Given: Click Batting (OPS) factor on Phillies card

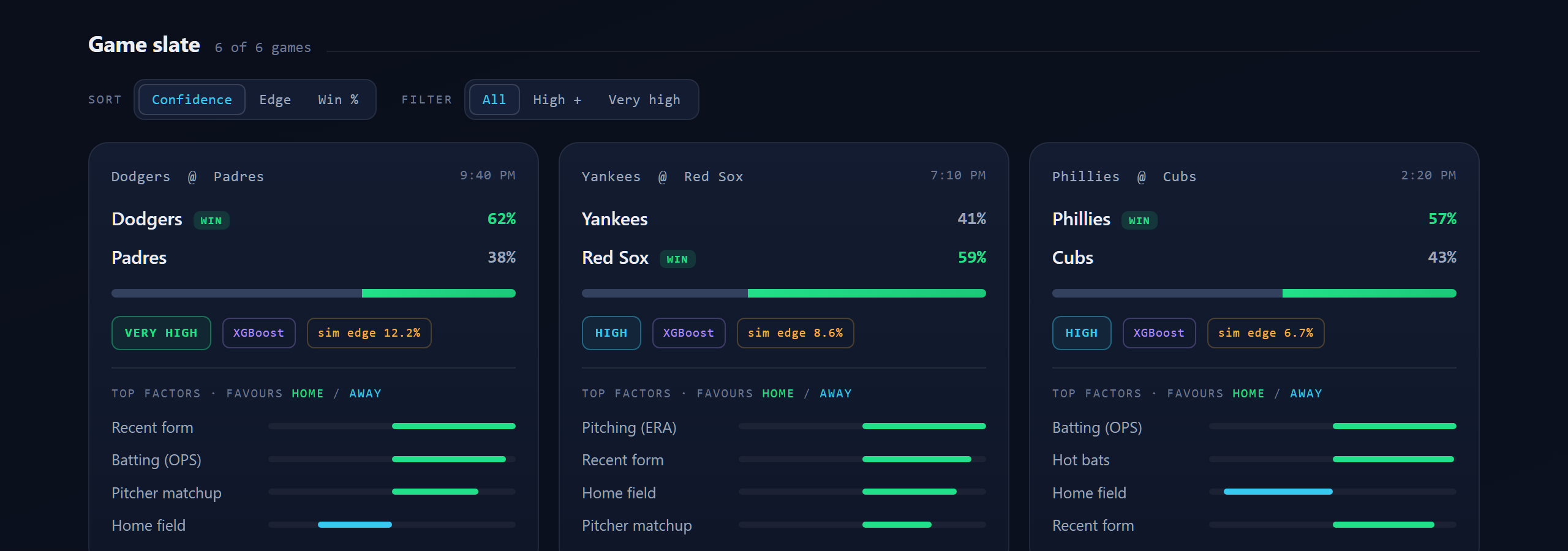Looking at the screenshot, I should pos(1254,427).
